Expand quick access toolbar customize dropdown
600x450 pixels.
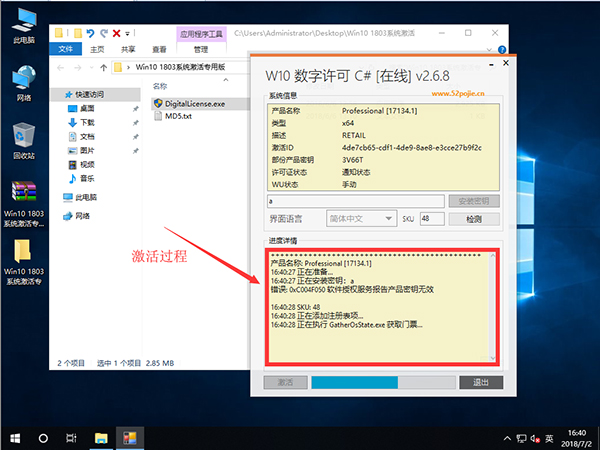pyautogui.click(x=128, y=34)
